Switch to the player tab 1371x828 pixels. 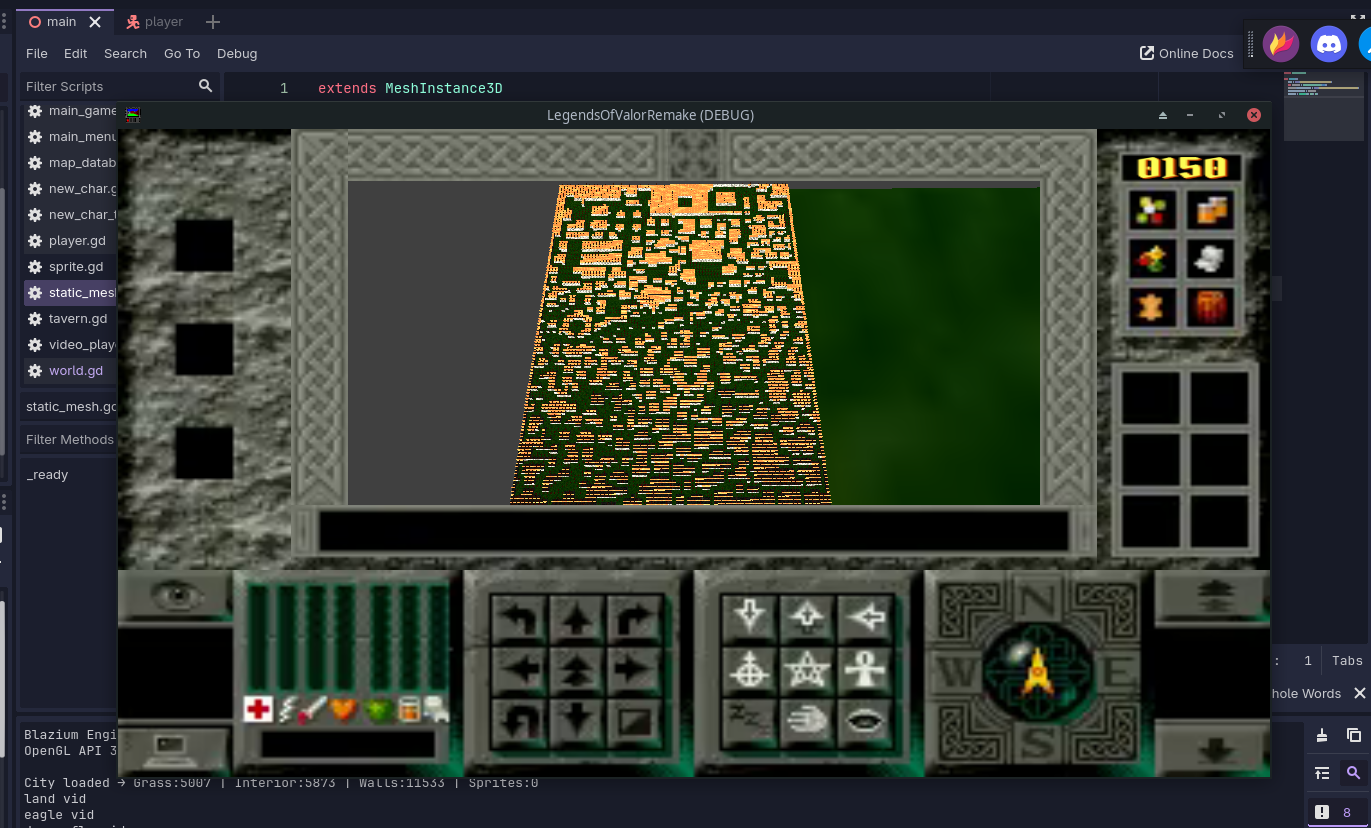pos(155,21)
